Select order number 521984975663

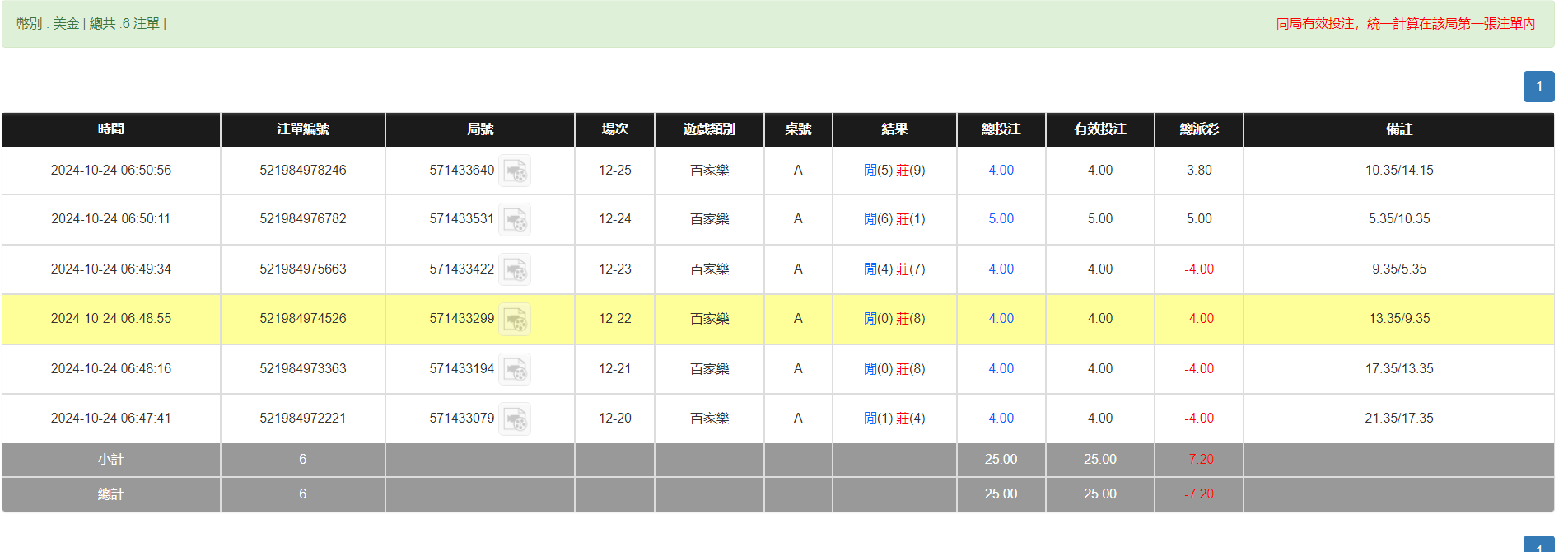303,269
